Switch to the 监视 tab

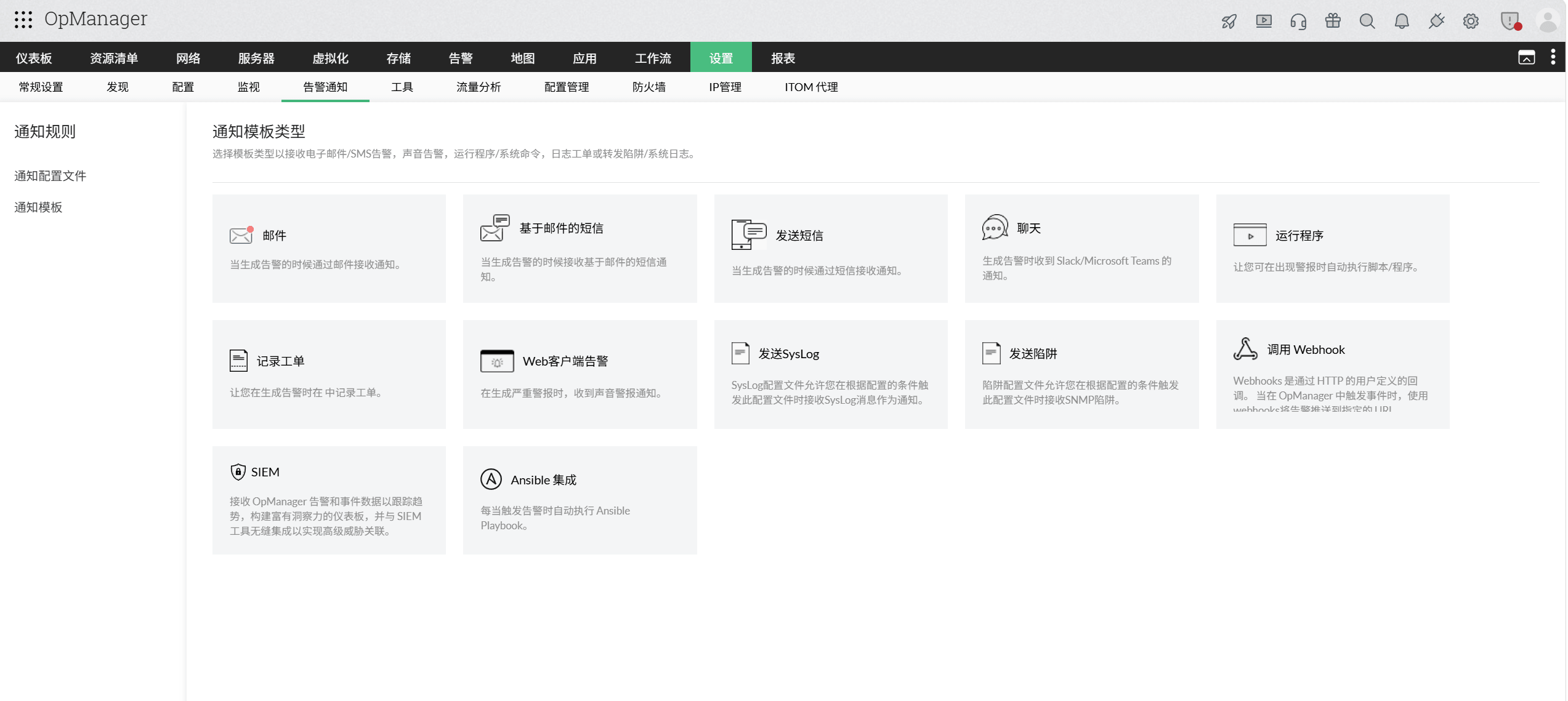point(248,87)
